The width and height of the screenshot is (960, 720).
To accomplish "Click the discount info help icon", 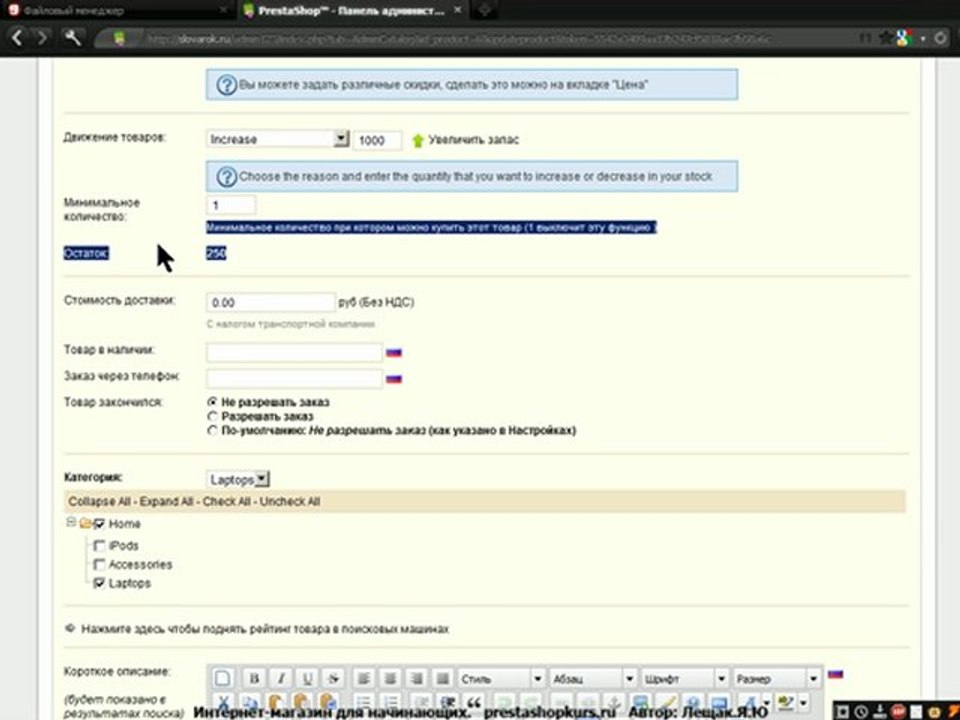I will coord(227,85).
